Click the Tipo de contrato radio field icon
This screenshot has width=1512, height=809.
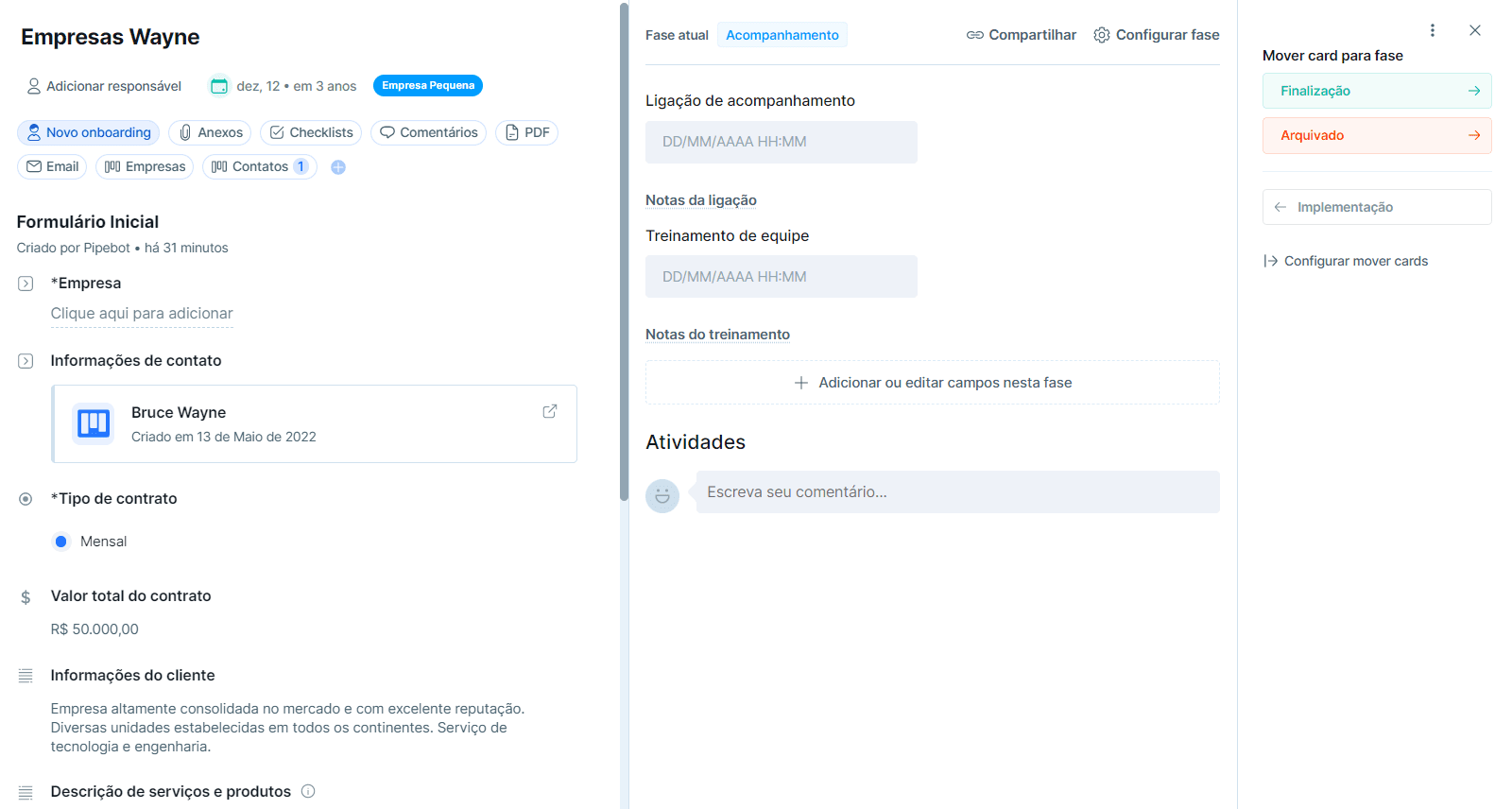click(x=26, y=499)
